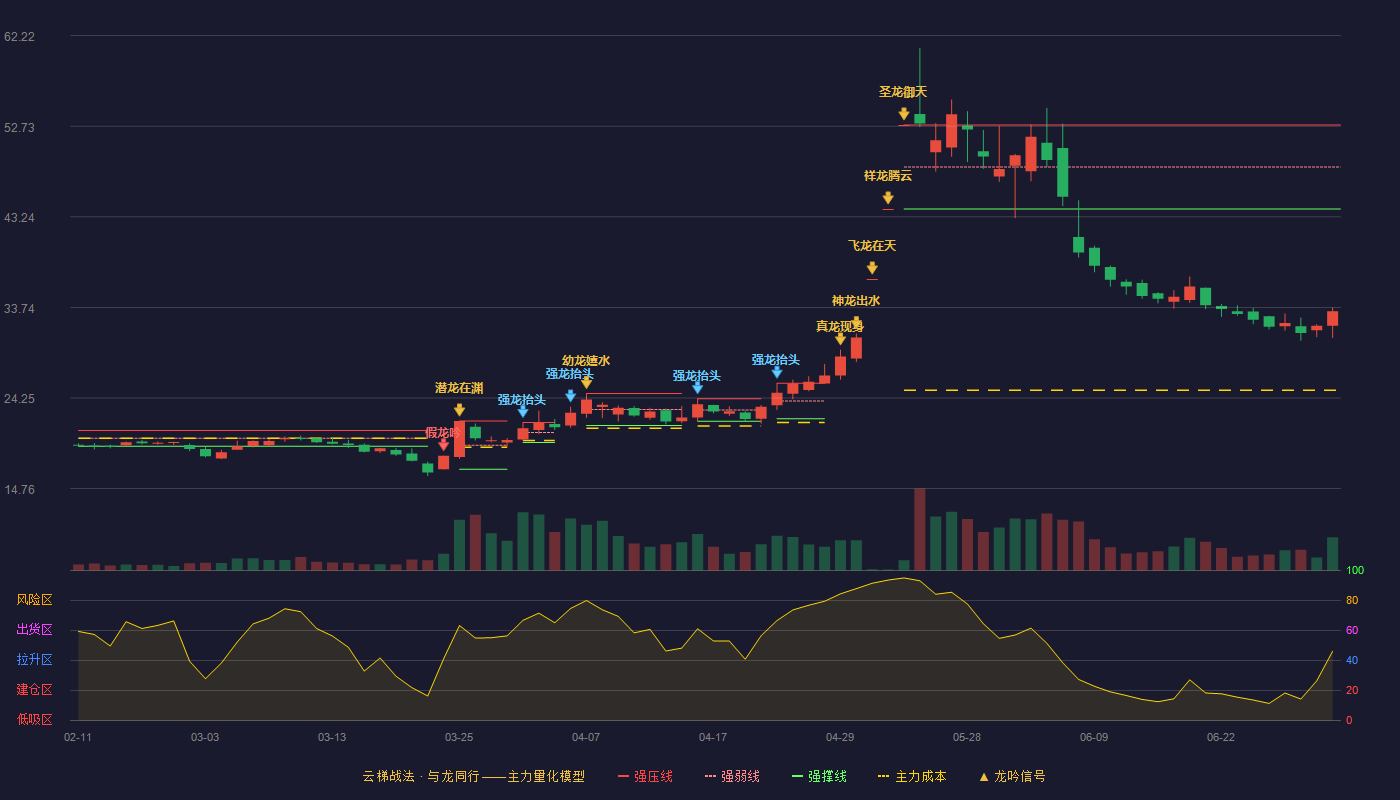Screen dimensions: 1400x800
Task: Click the 14.76 price axis label
Action: 19,489
